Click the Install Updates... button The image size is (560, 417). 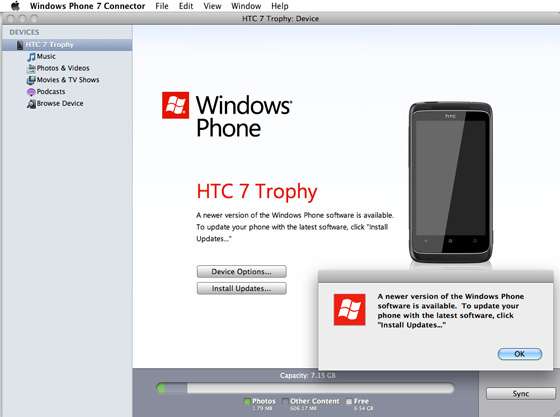pos(241,288)
